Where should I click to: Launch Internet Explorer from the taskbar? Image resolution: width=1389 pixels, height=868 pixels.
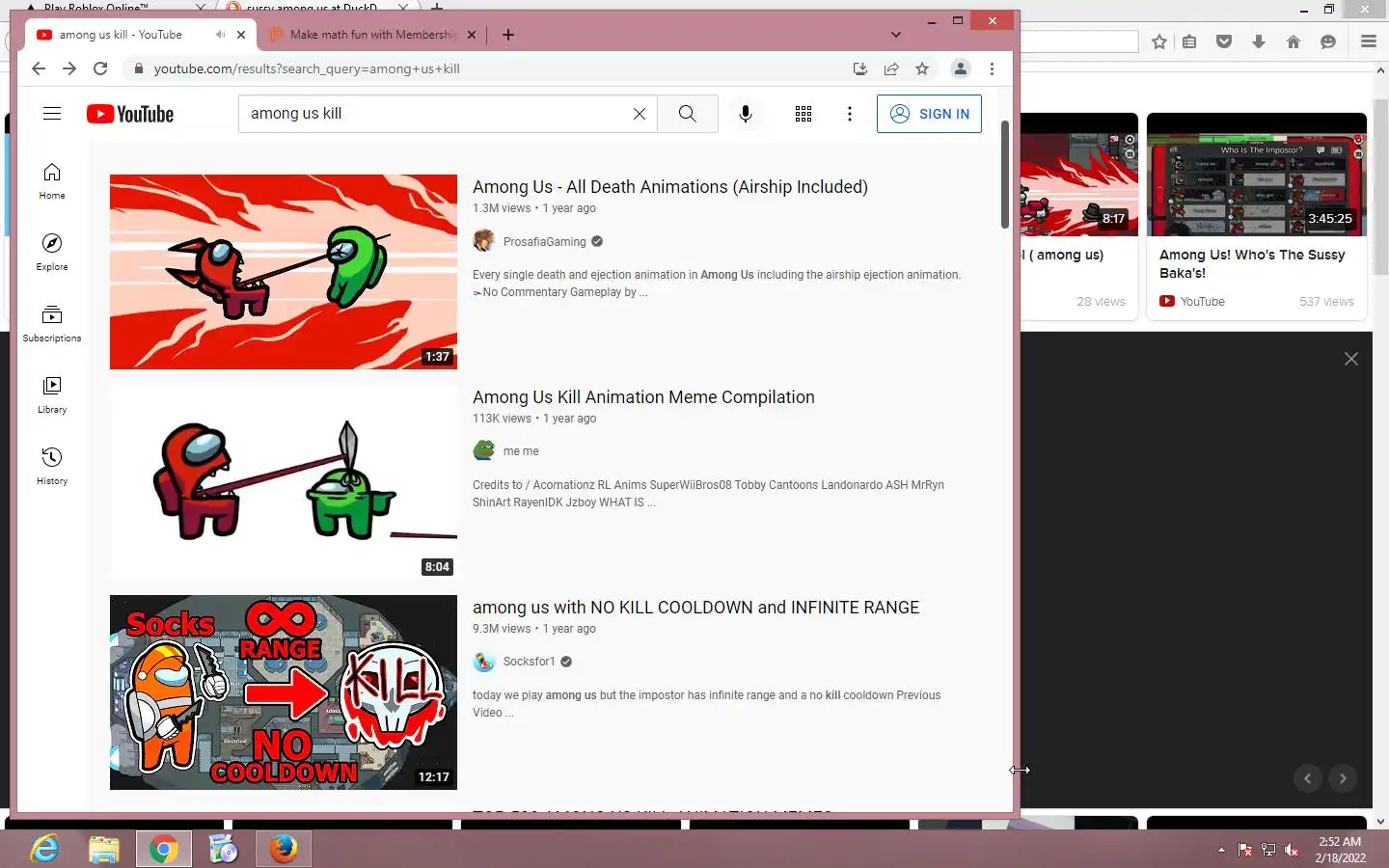coord(44,850)
